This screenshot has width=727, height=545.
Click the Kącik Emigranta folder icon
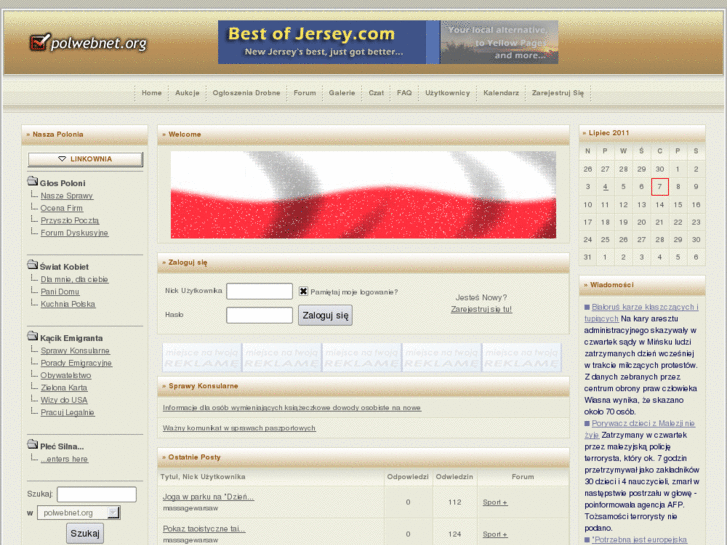click(x=32, y=336)
